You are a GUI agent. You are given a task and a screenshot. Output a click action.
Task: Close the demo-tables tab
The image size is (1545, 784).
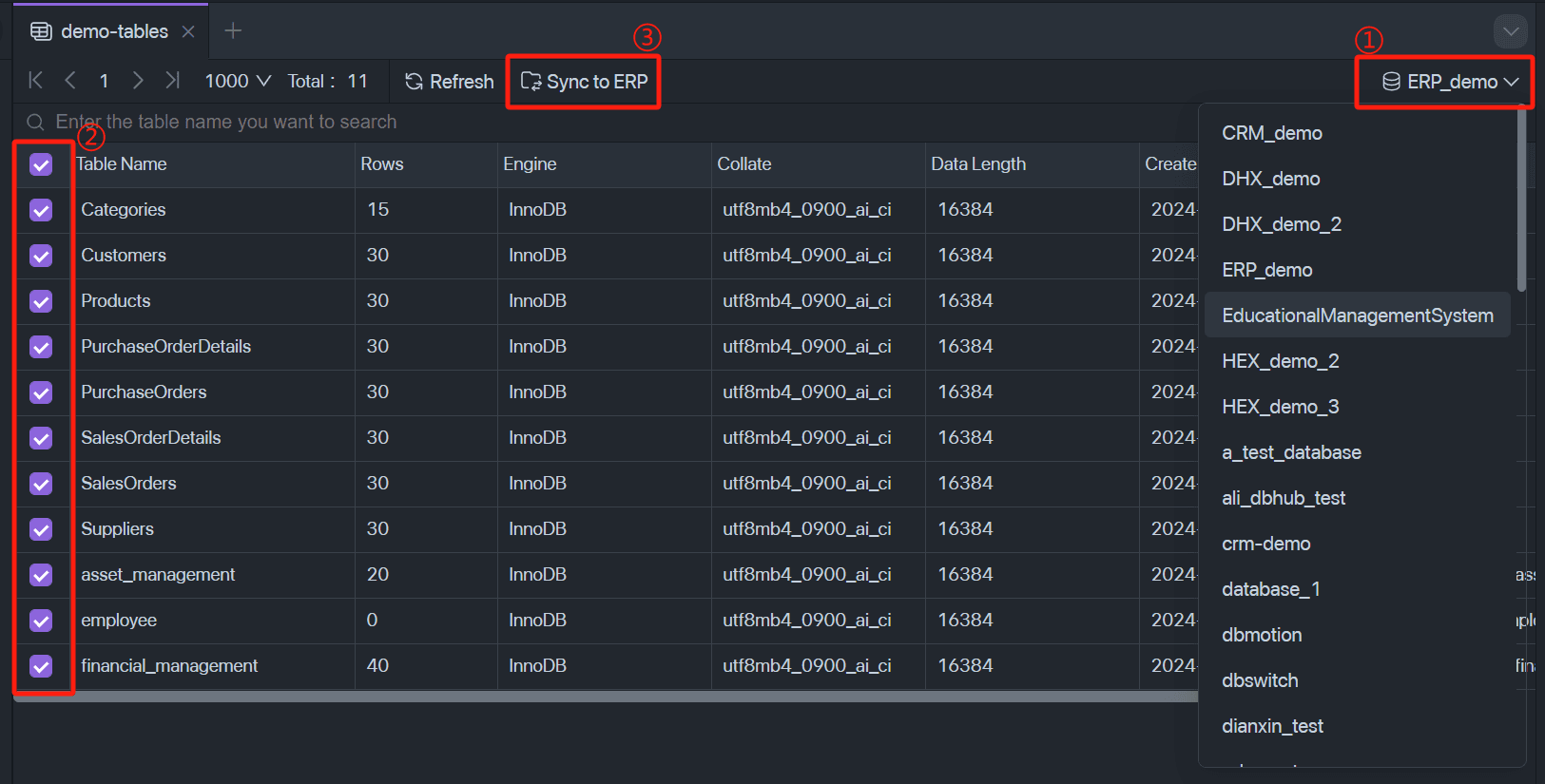pyautogui.click(x=188, y=31)
